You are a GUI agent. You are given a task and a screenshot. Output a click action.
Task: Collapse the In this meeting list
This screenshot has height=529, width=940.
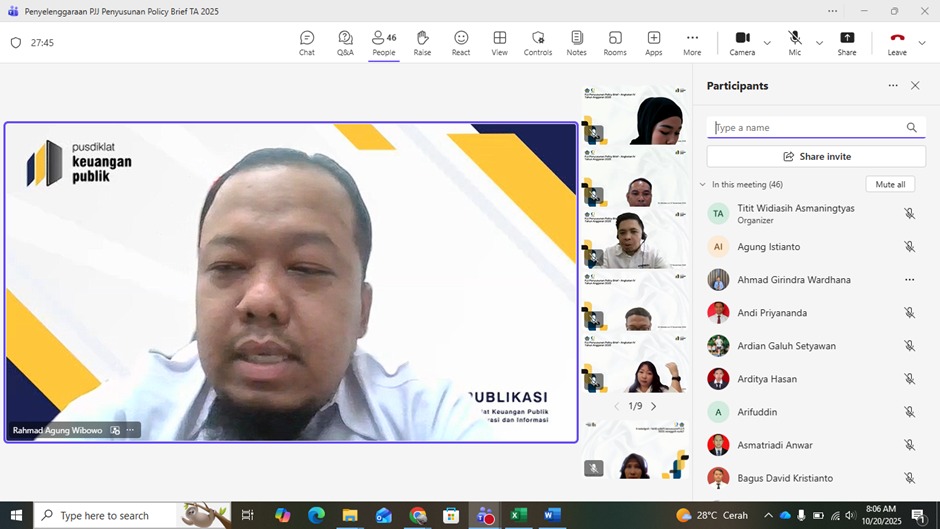click(x=703, y=185)
